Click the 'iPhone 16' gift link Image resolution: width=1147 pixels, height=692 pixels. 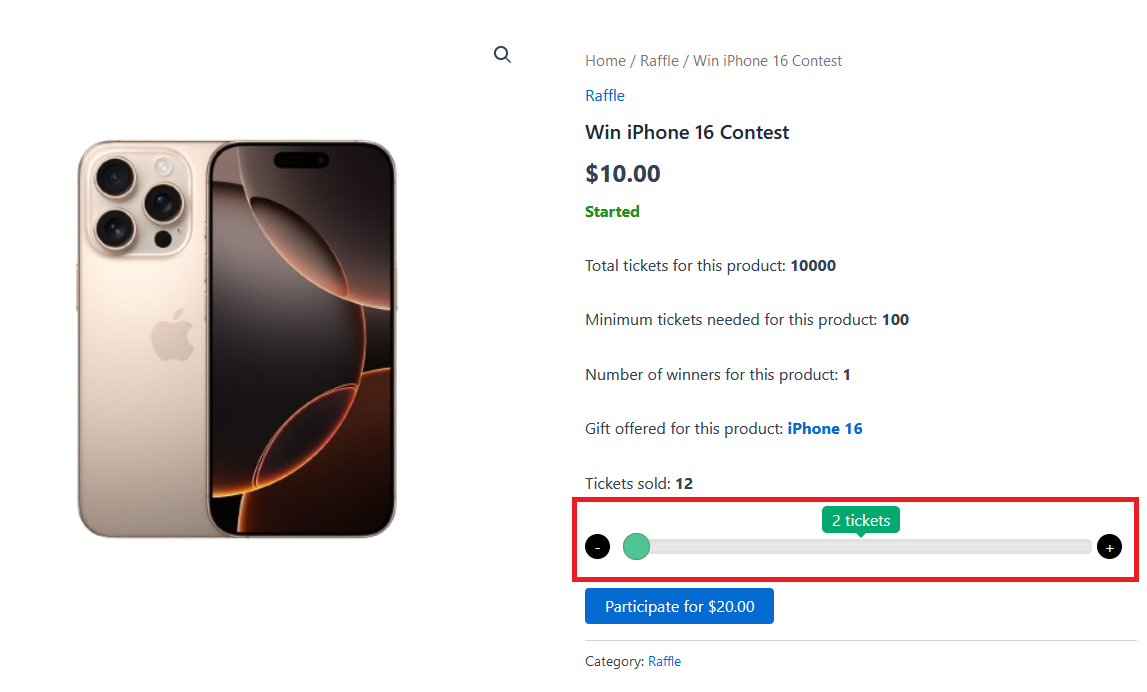[x=825, y=428]
